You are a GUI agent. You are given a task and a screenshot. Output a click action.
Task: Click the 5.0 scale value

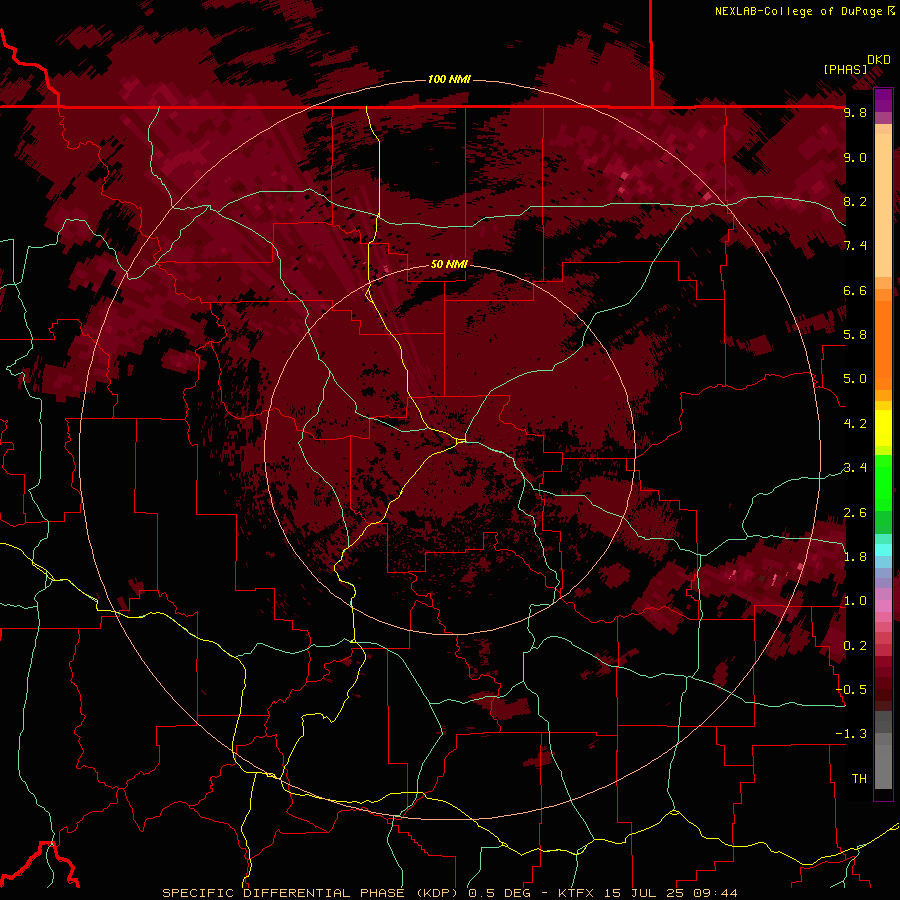point(855,379)
